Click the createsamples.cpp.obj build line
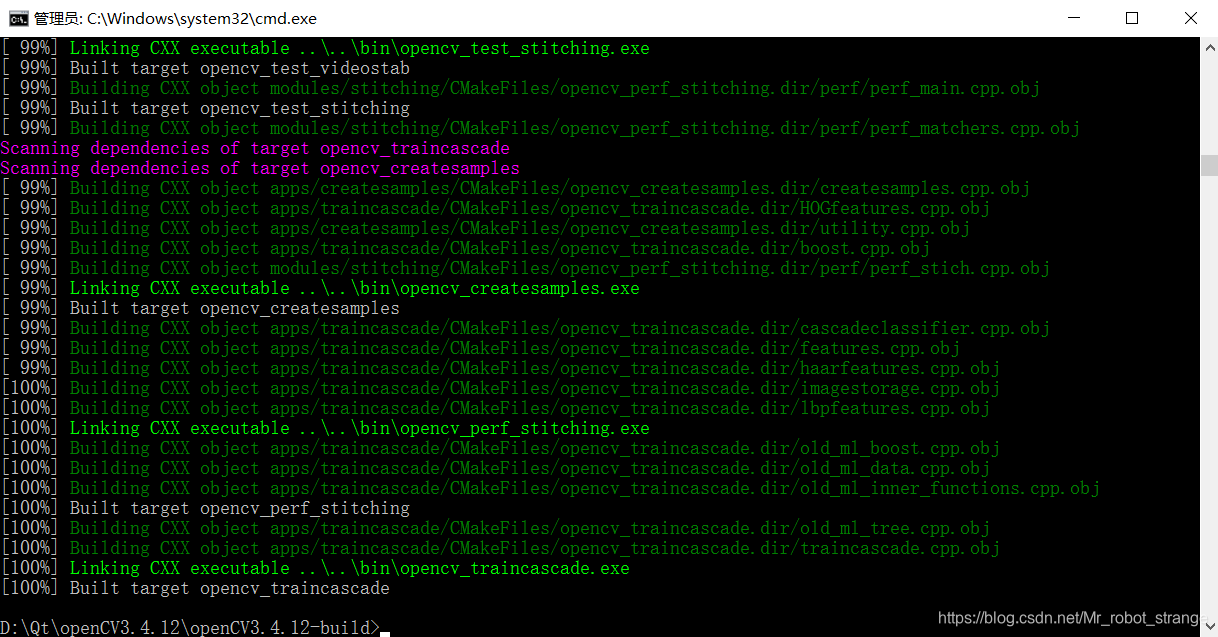The image size is (1218, 637). pos(515,188)
